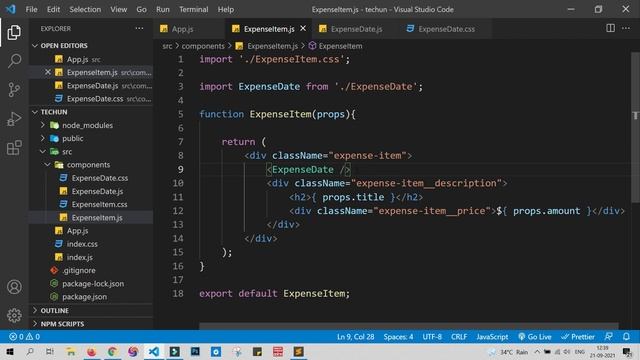Click the Split Editor Right icon

(x=610, y=28)
